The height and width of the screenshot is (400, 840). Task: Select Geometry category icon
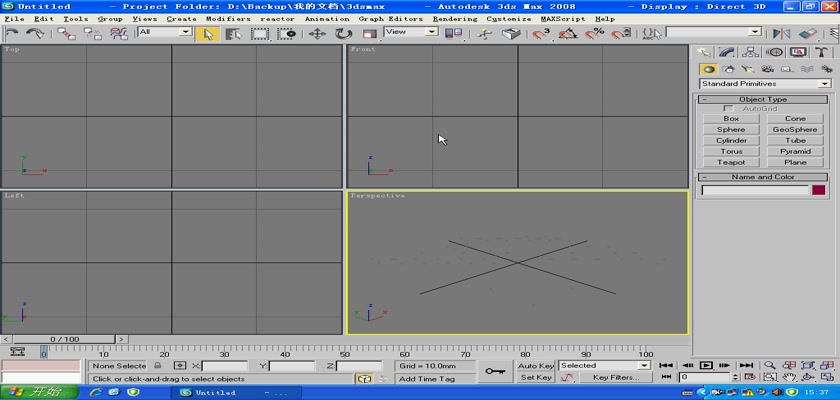[x=708, y=69]
